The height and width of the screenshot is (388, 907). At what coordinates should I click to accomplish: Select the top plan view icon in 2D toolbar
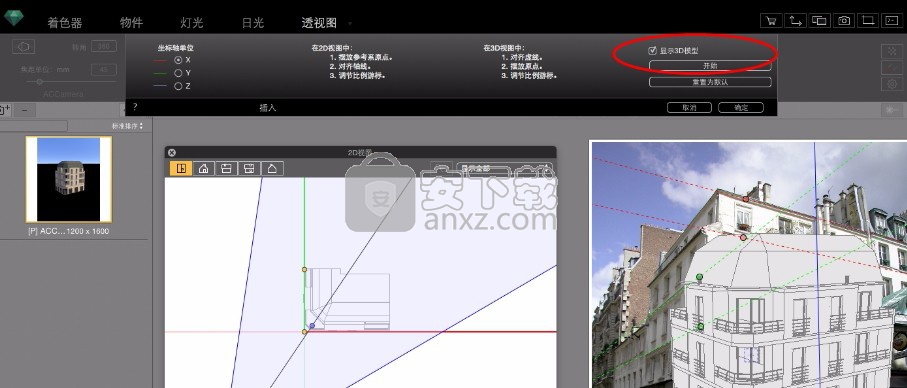180,168
